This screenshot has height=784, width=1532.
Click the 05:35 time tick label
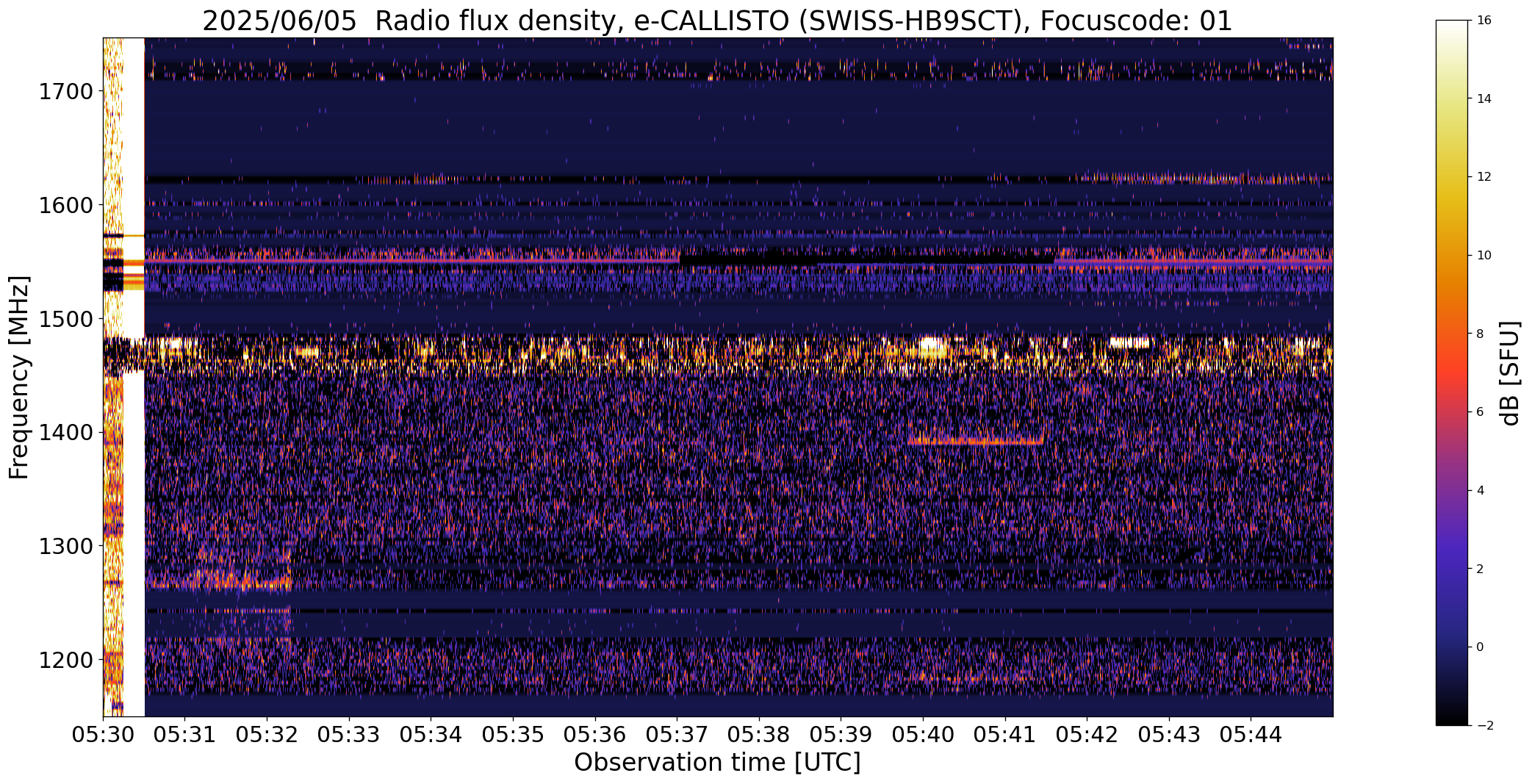(514, 735)
